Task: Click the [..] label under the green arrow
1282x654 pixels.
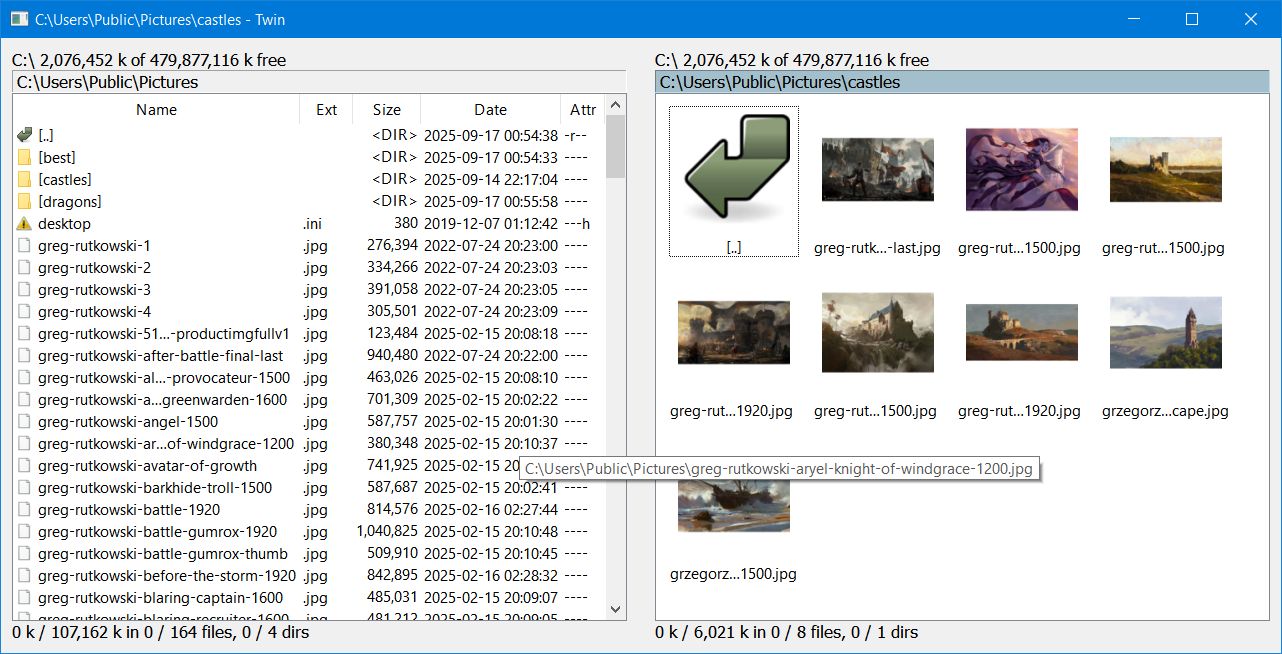Action: coord(734,247)
